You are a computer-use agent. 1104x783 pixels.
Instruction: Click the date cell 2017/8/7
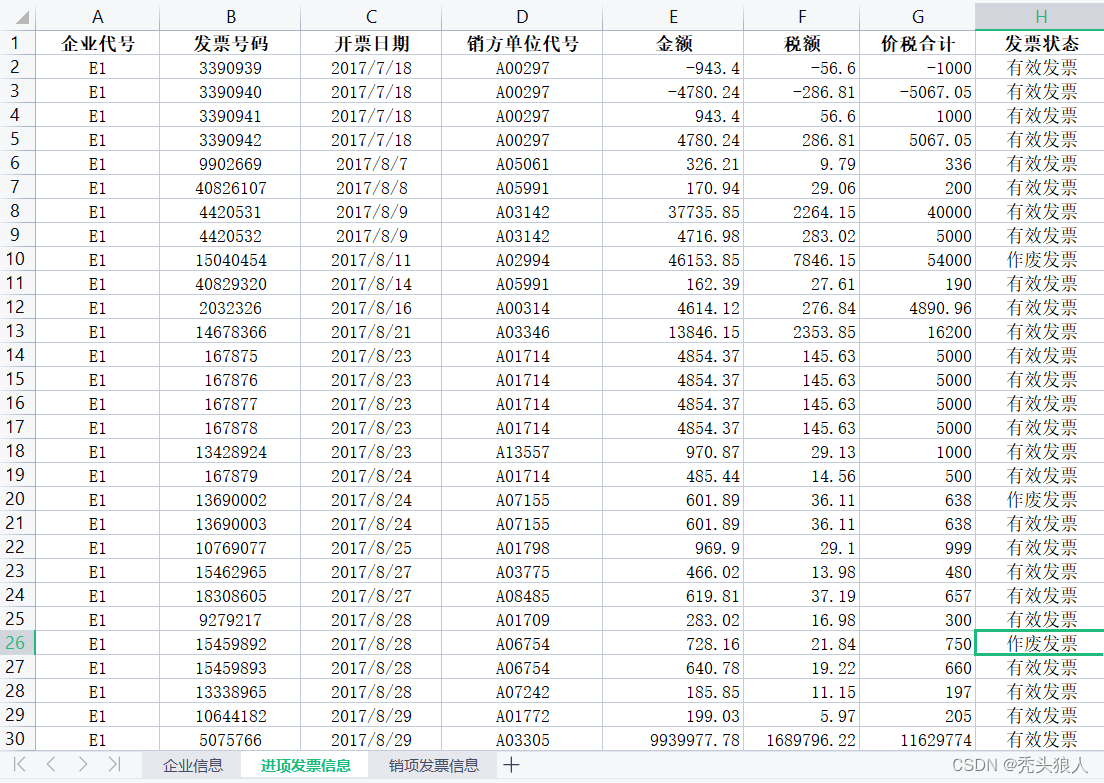[371, 163]
